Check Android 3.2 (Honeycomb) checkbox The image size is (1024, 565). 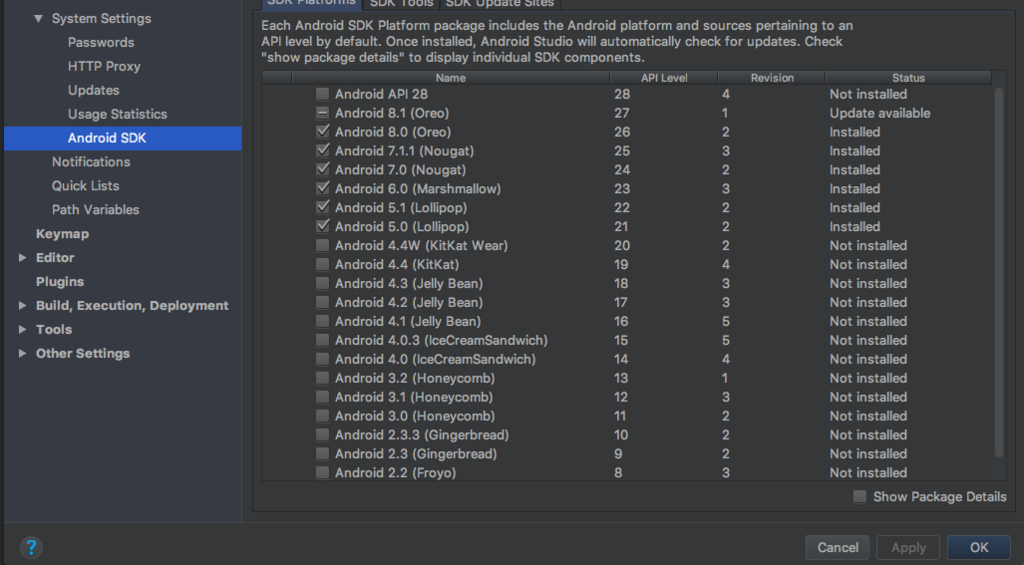point(322,378)
